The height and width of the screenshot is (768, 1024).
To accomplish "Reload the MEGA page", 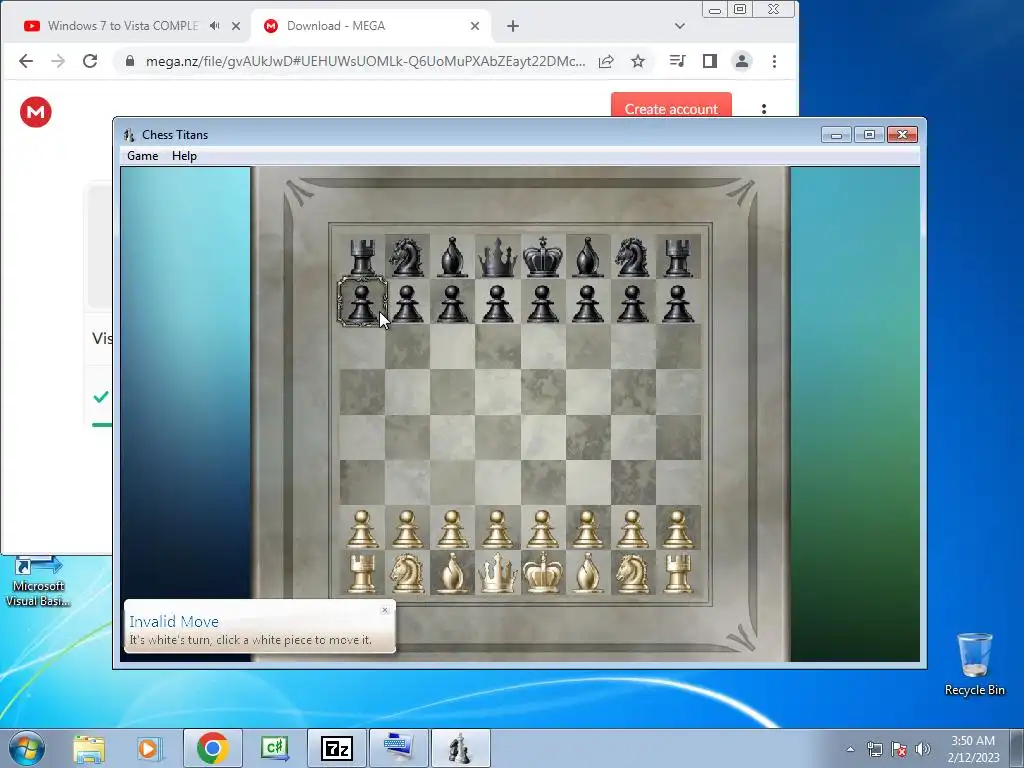I will (90, 61).
